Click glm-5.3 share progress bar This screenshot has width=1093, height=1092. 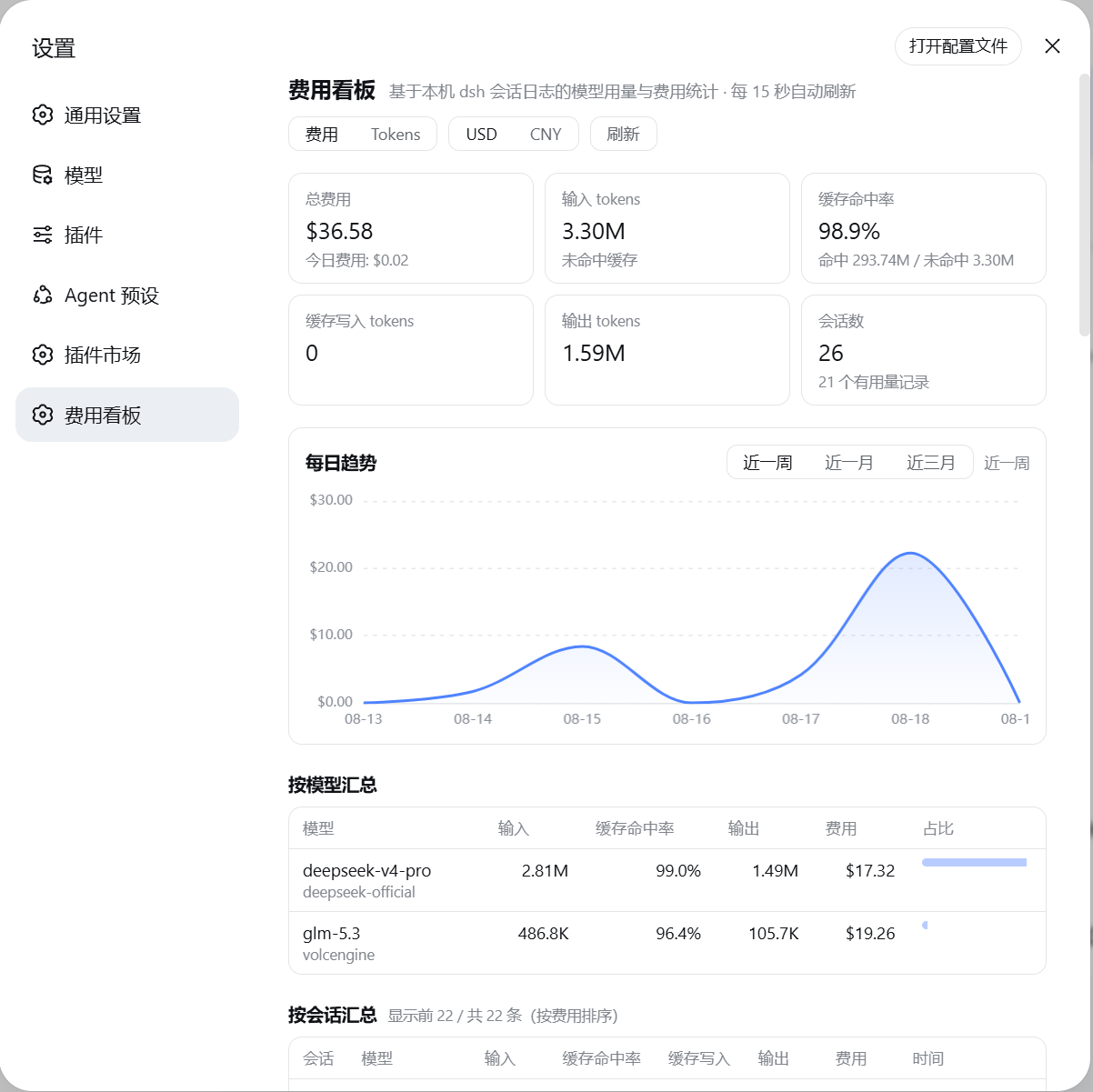coord(925,925)
